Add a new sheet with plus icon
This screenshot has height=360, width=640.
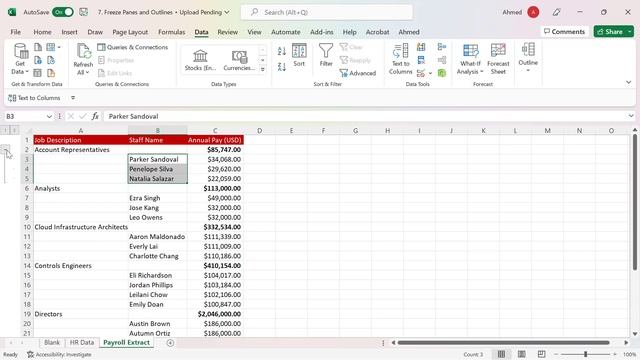pos(170,343)
